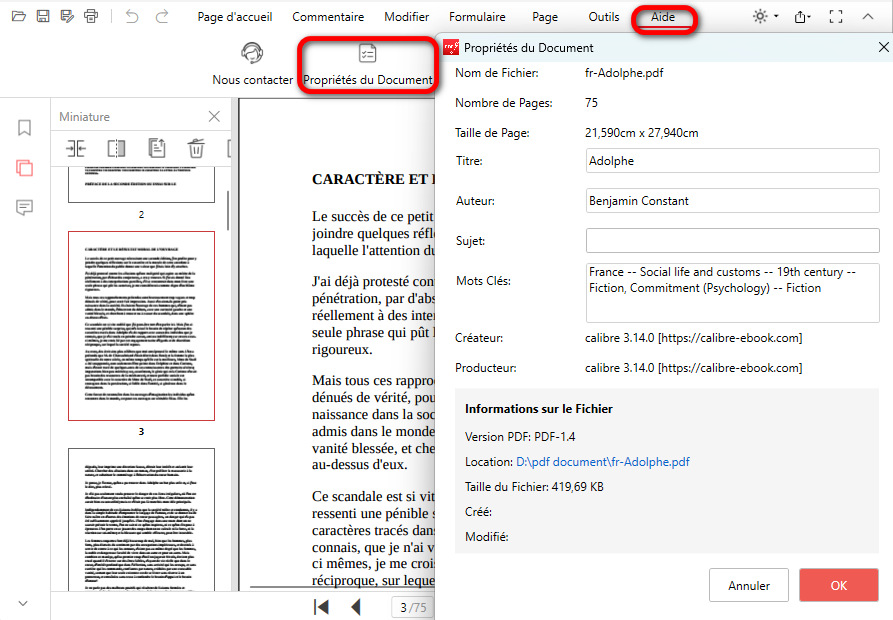Click the Print icon in the top toolbar
This screenshot has height=620, width=893.
92,16
